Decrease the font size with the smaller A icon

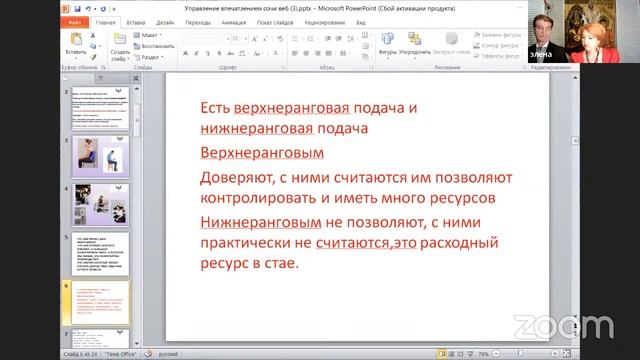[266, 39]
